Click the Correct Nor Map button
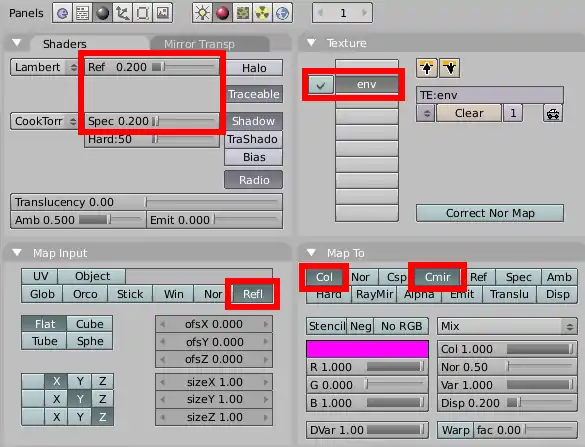This screenshot has width=585, height=447. tap(490, 213)
